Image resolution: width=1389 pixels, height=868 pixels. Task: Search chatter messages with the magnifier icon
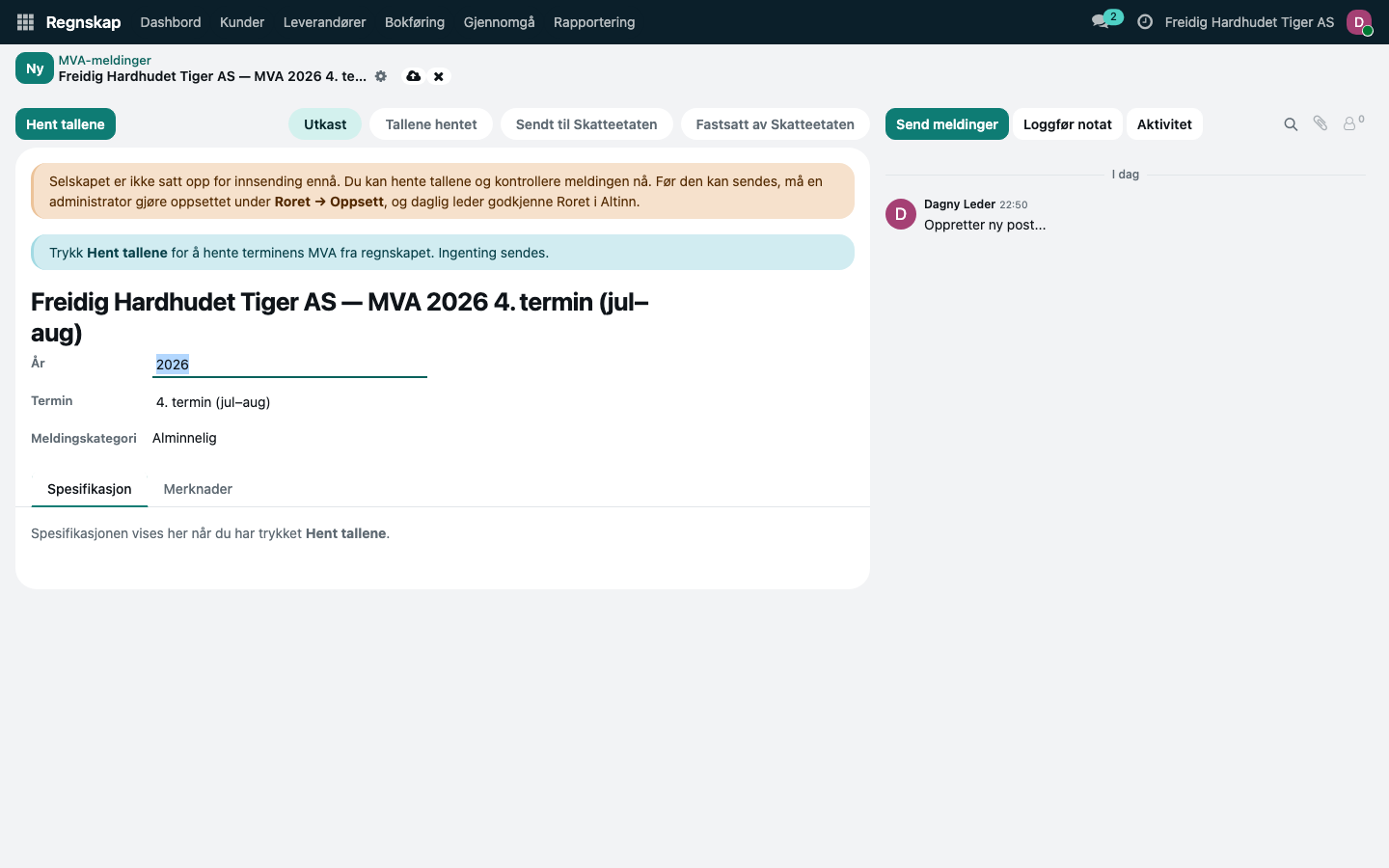click(x=1291, y=124)
